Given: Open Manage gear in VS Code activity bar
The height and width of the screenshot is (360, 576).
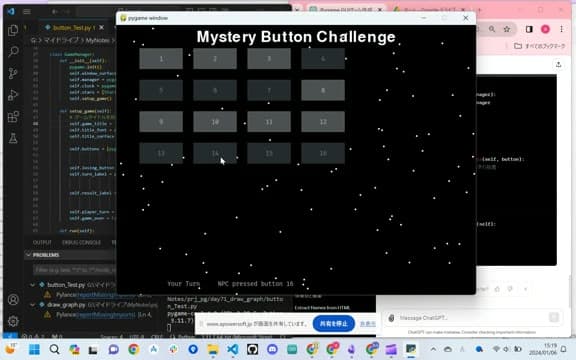Looking at the screenshot, I should [13, 321].
